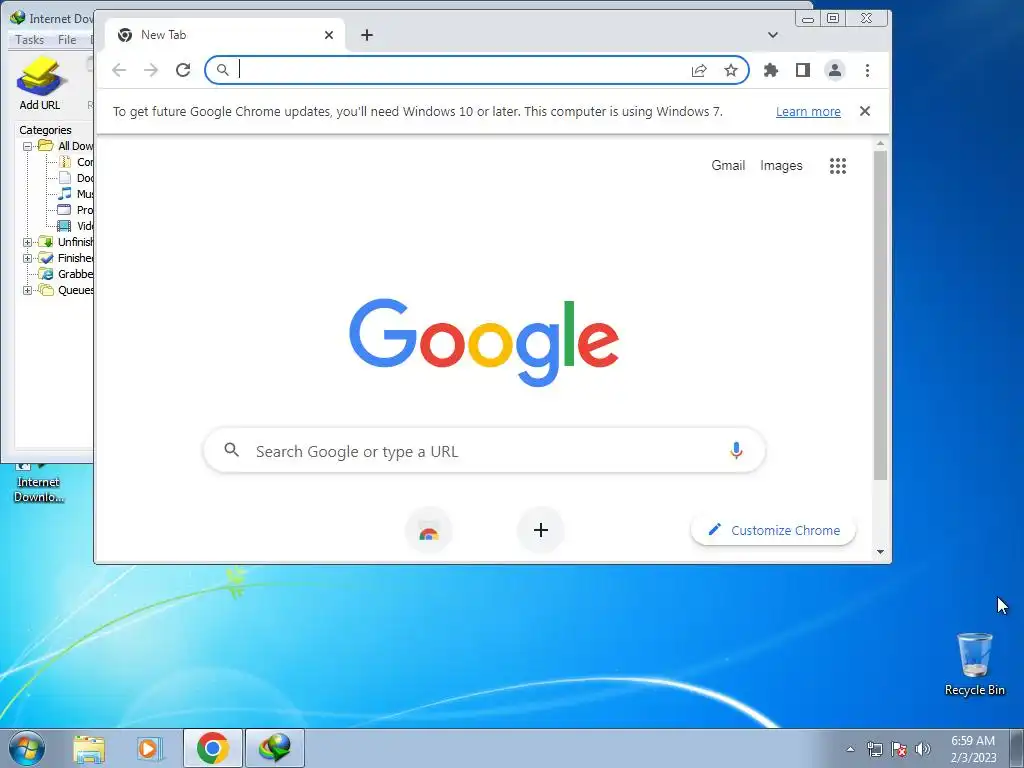Select the Video category in IDM
The height and width of the screenshot is (768, 1024).
76,226
